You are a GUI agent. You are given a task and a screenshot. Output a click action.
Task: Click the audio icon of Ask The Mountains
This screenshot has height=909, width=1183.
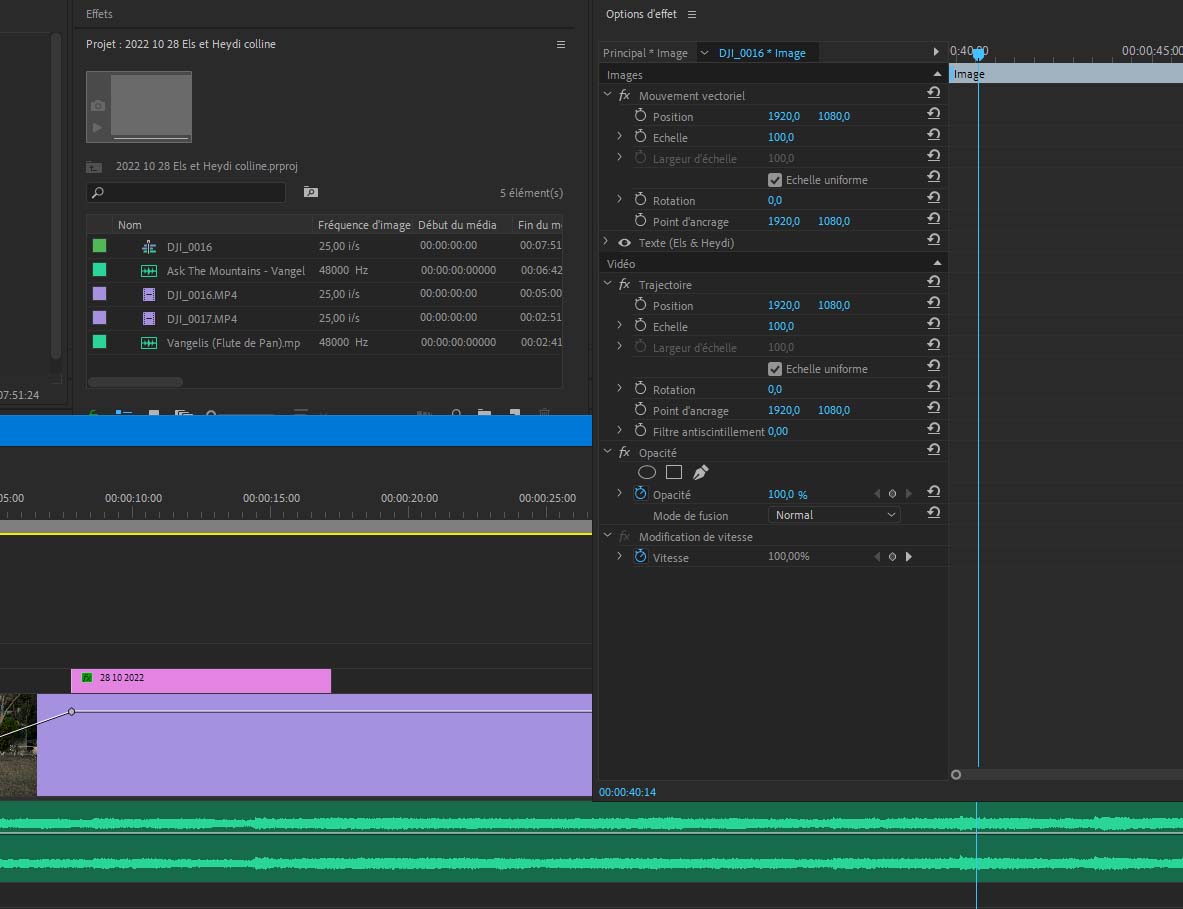149,271
